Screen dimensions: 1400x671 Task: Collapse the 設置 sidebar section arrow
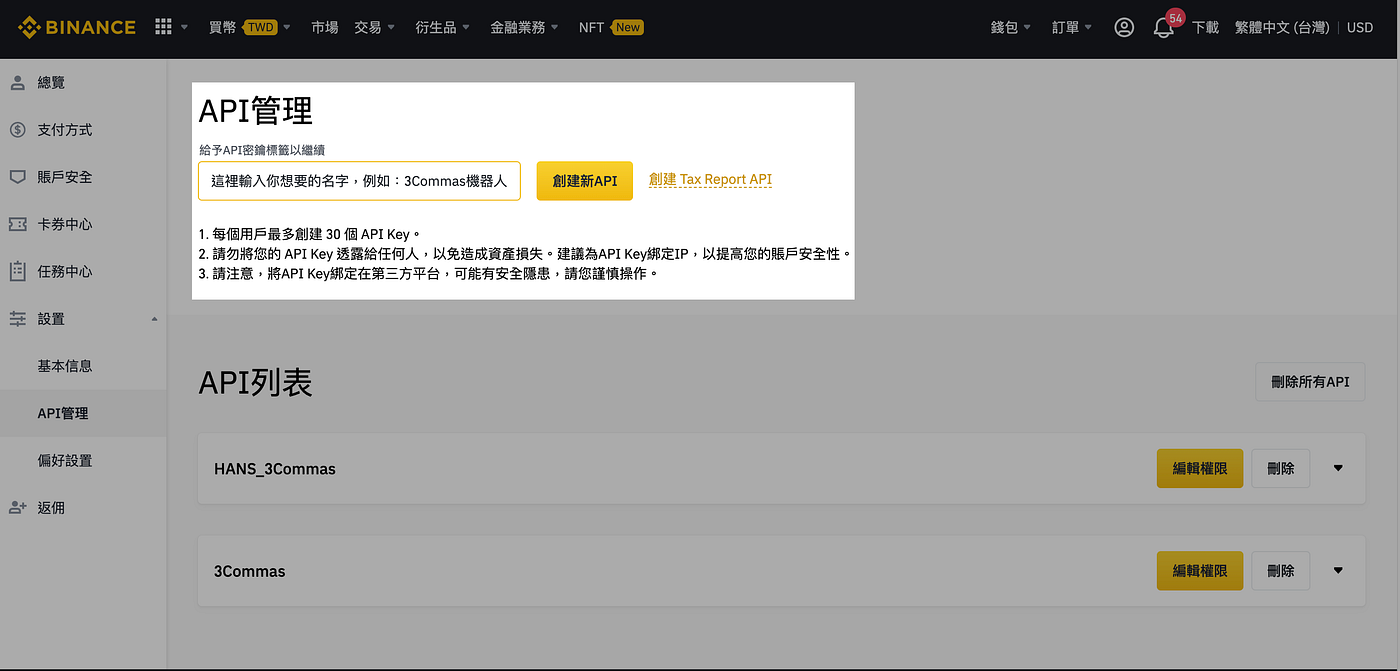tap(154, 319)
